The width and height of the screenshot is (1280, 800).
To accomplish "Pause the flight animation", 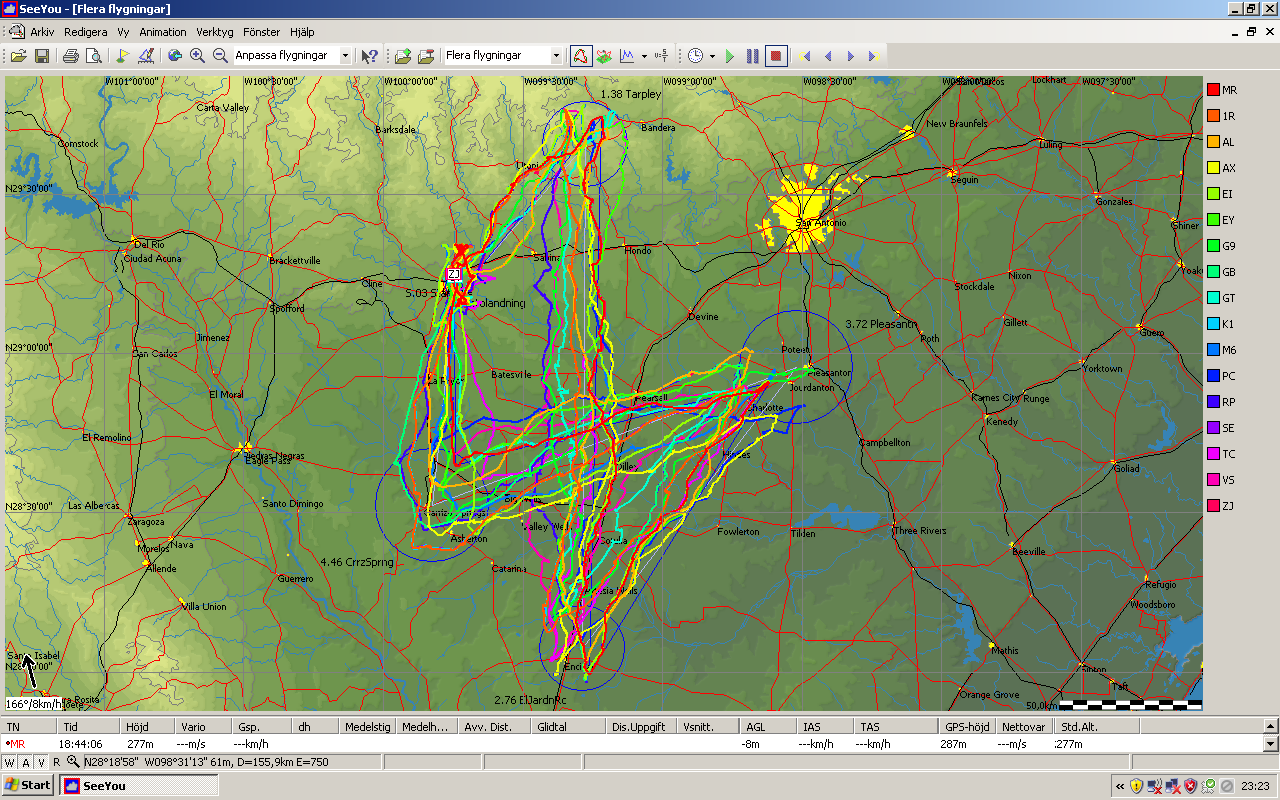I will tap(753, 56).
